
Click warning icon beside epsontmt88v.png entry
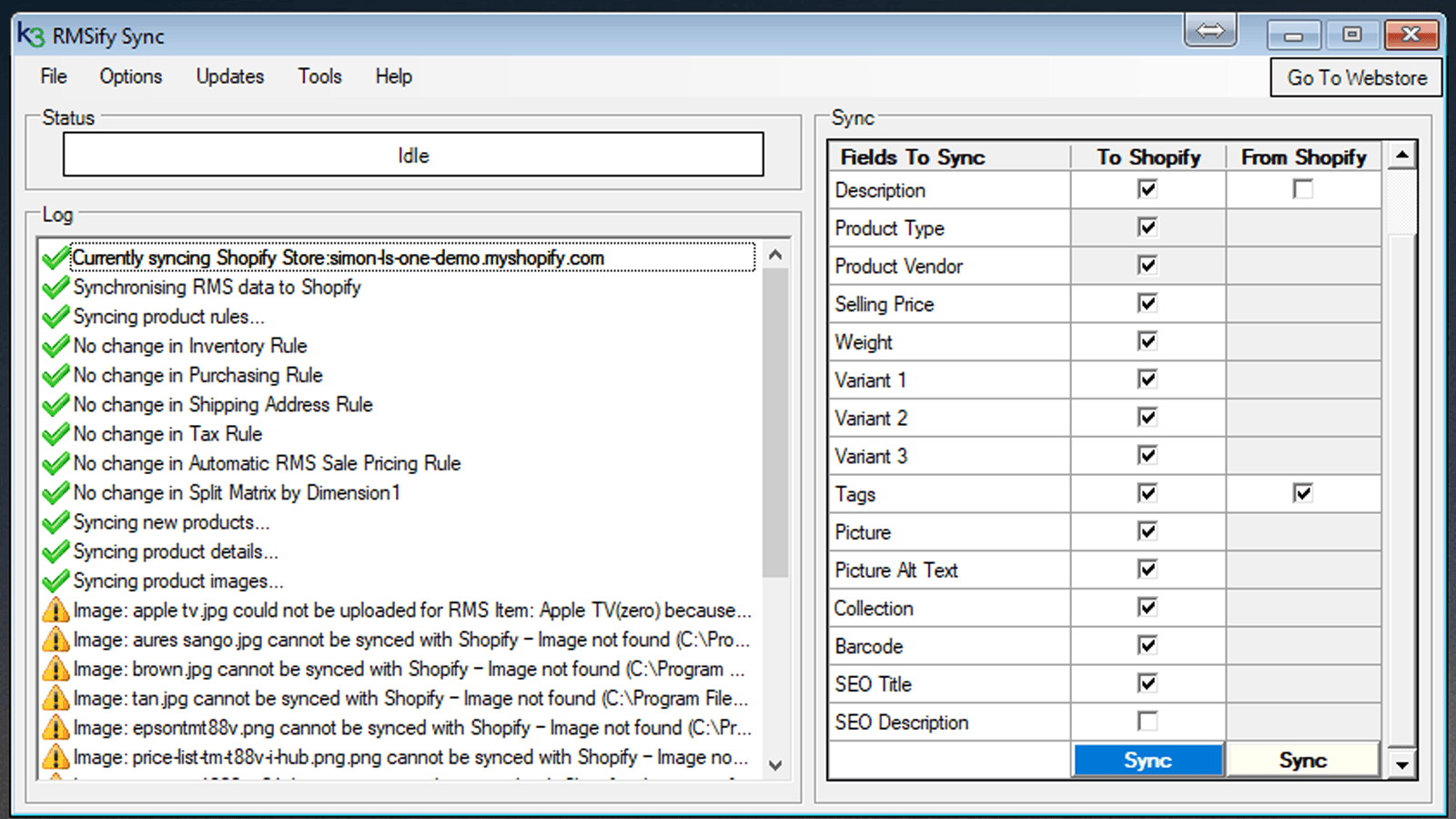pos(56,727)
